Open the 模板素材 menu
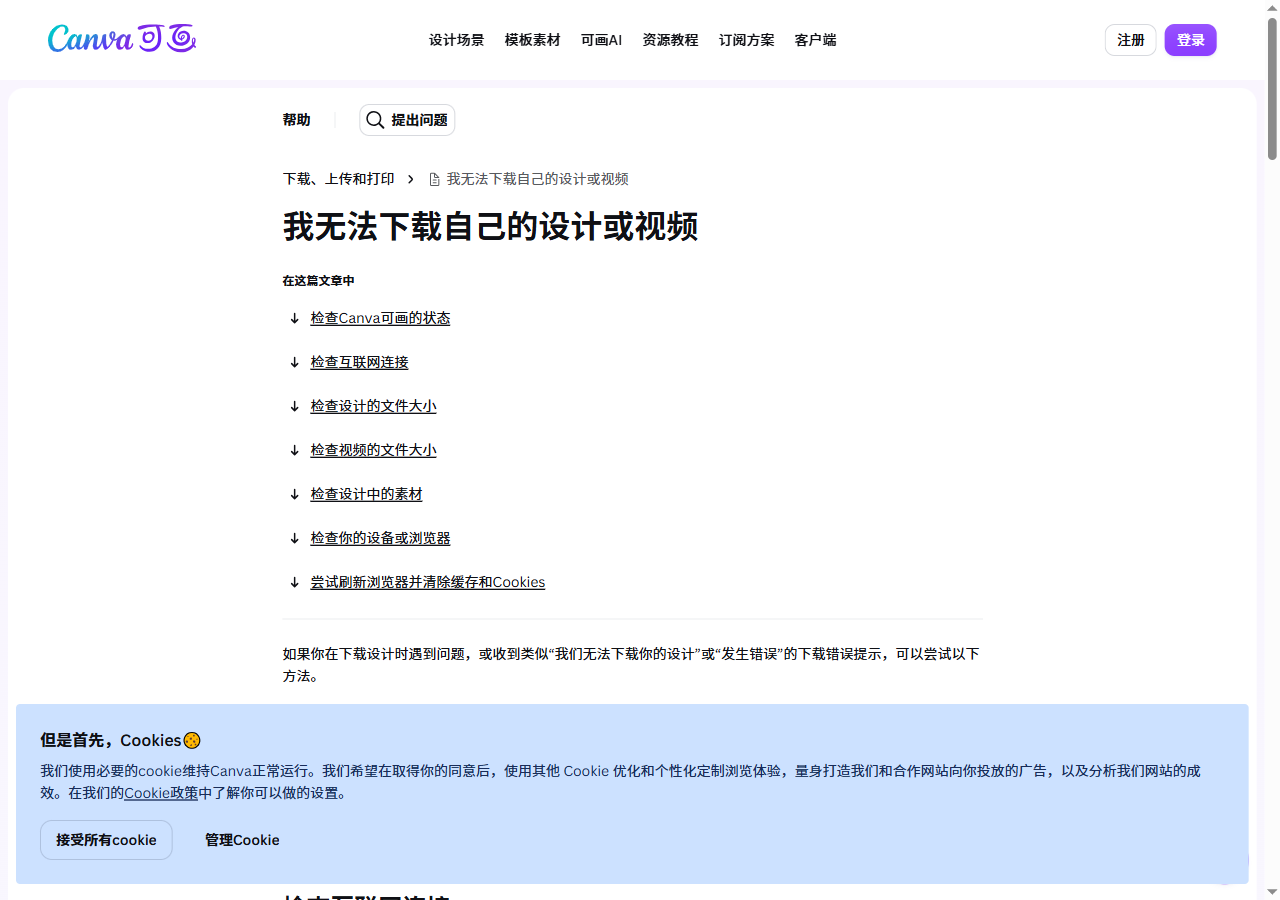Screen dimensions: 1280x900 tap(533, 40)
